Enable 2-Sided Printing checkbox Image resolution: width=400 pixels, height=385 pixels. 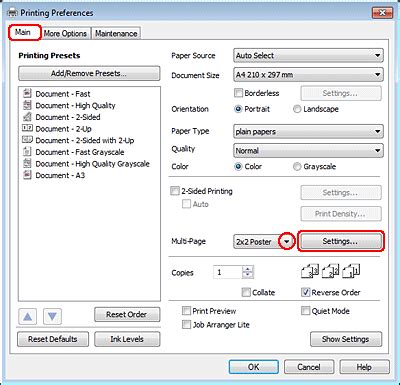[x=175, y=191]
